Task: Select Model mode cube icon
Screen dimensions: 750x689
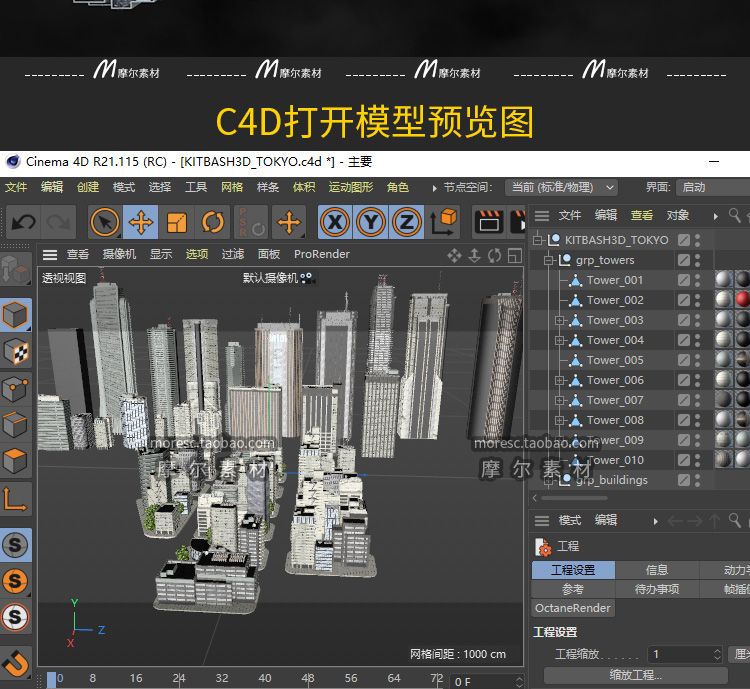Action: 15,315
